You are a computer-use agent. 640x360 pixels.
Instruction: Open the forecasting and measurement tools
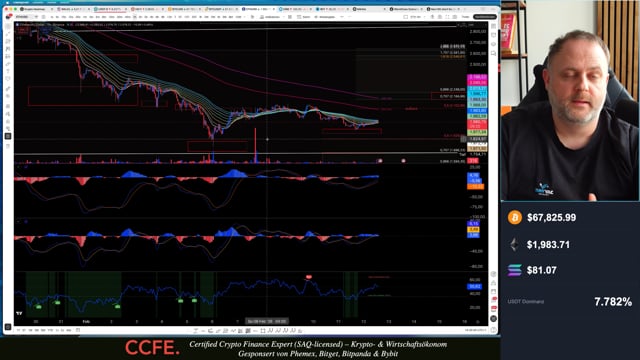point(8,56)
